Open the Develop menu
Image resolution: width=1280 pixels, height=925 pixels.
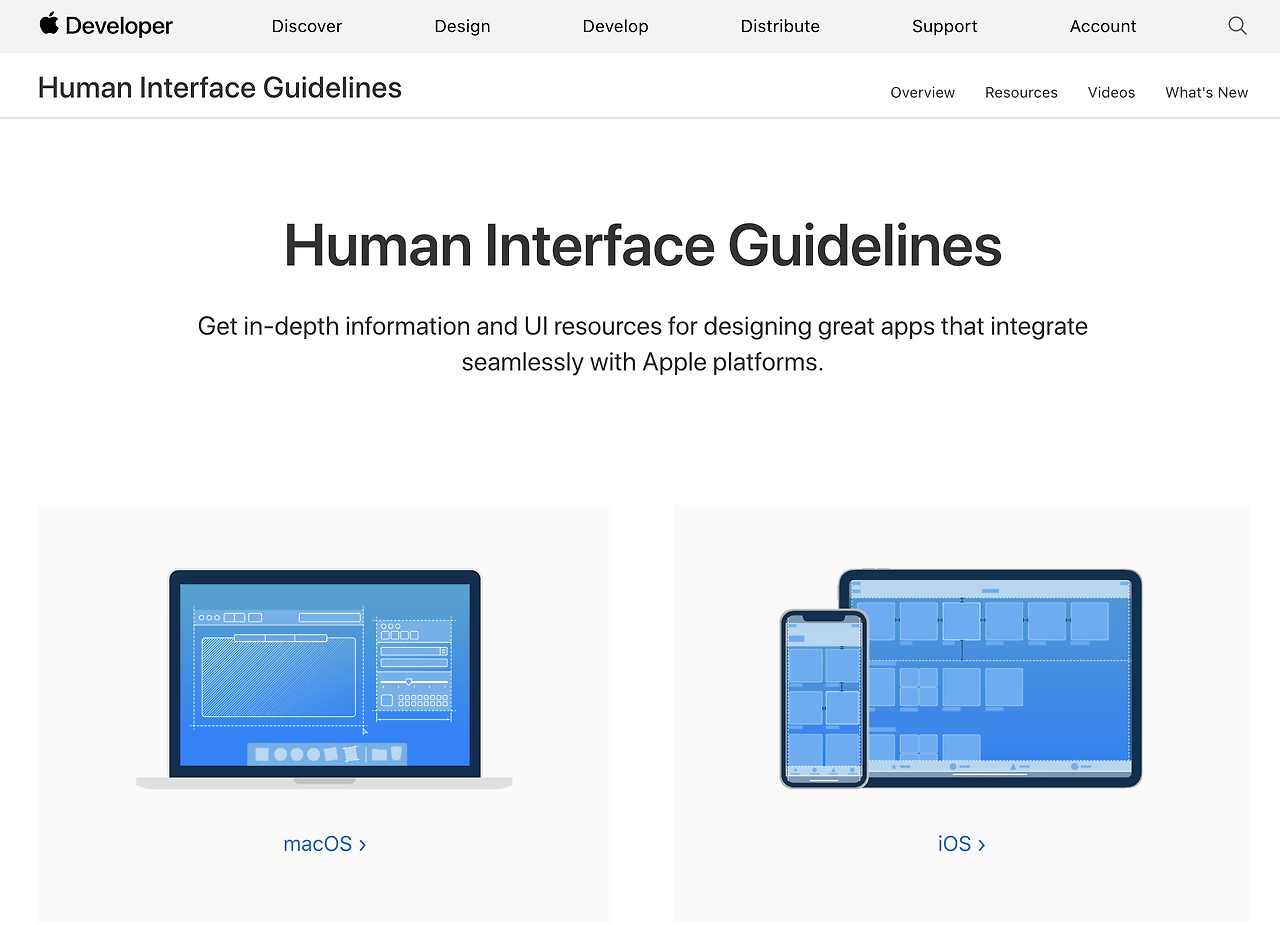(x=615, y=27)
